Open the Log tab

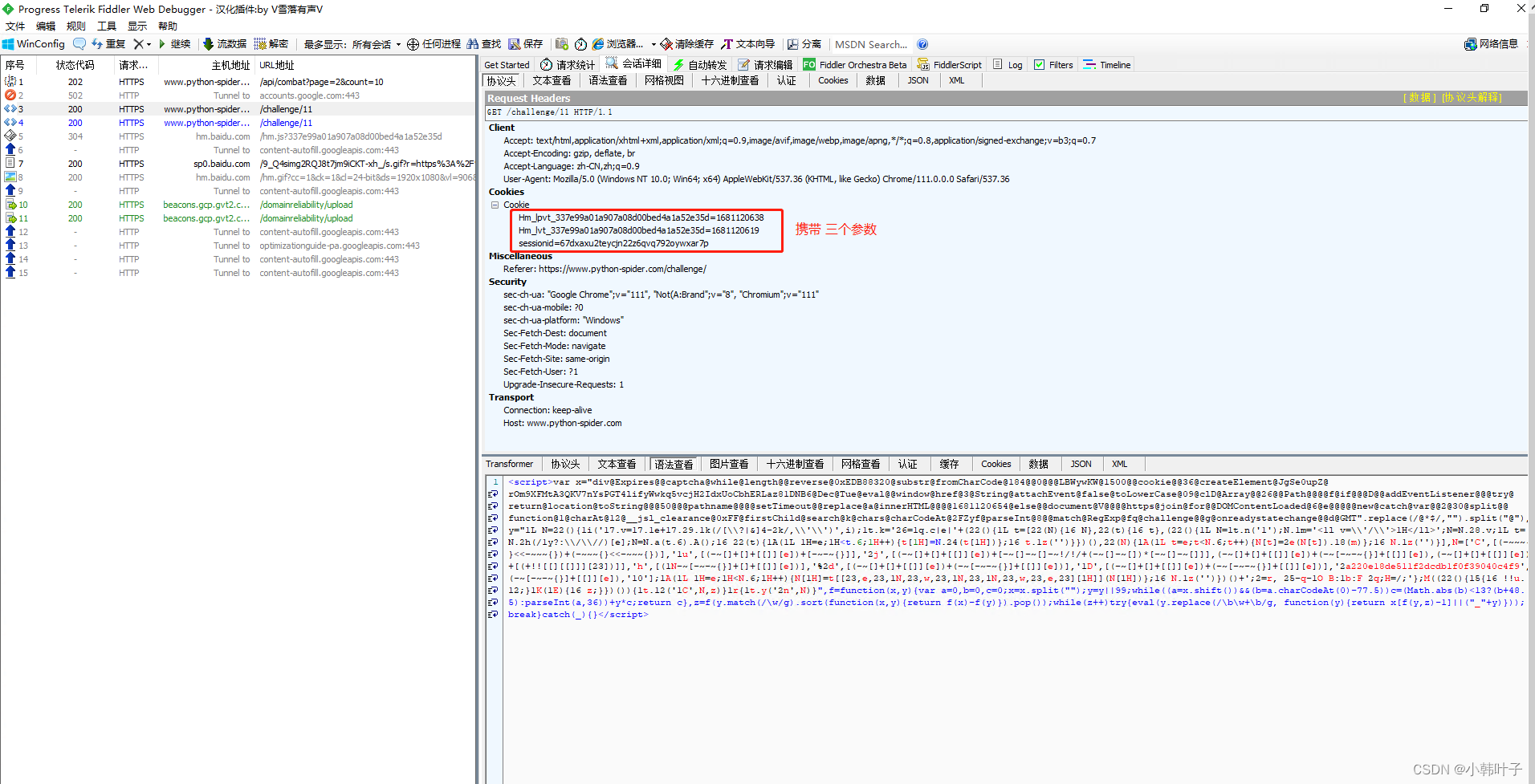click(x=1008, y=65)
